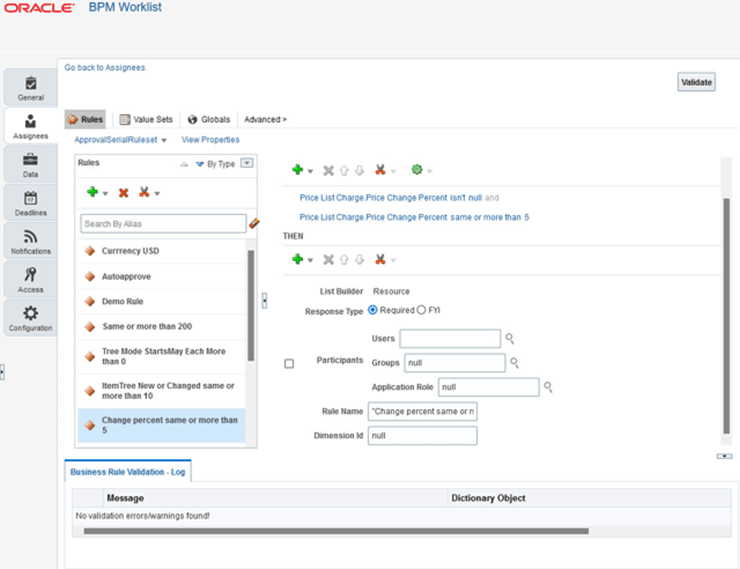Click Price Change Percent isn't null condition
This screenshot has height=569, width=740.
[x=390, y=198]
